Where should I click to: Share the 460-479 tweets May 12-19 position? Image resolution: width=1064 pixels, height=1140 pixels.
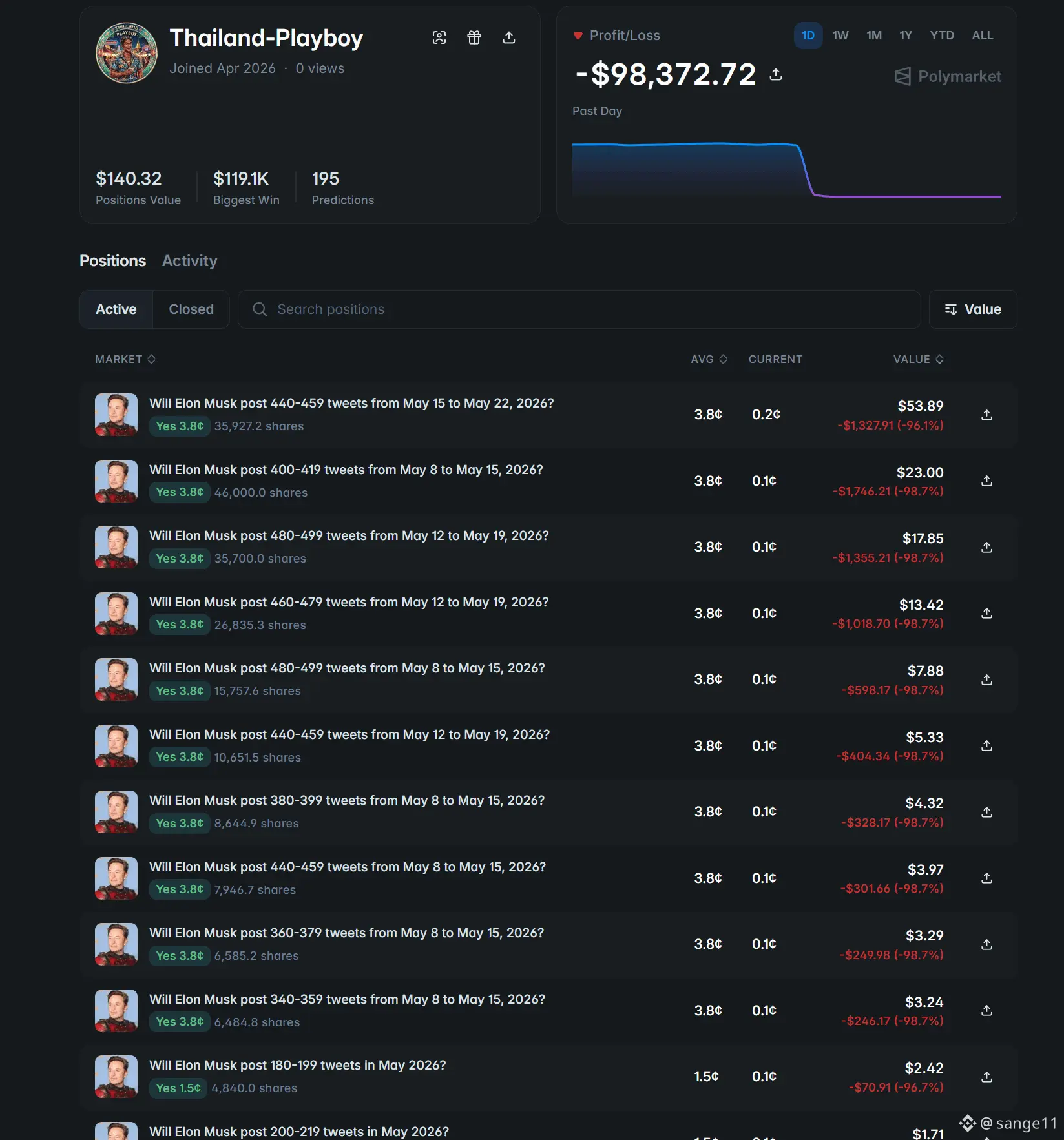pos(986,613)
